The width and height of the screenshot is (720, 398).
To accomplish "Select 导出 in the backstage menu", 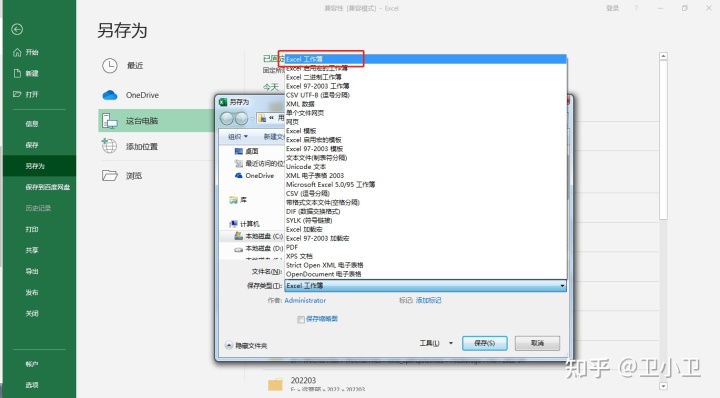I will (32, 272).
